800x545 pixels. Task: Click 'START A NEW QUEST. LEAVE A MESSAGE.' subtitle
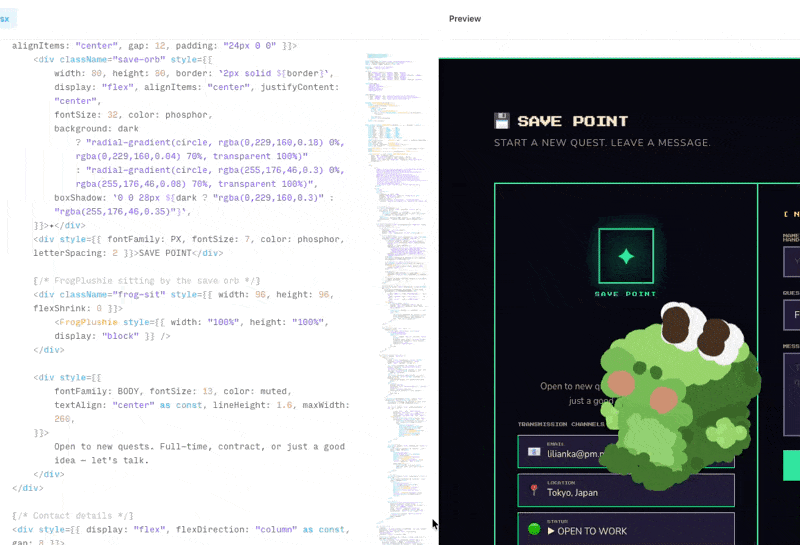pyautogui.click(x=602, y=143)
